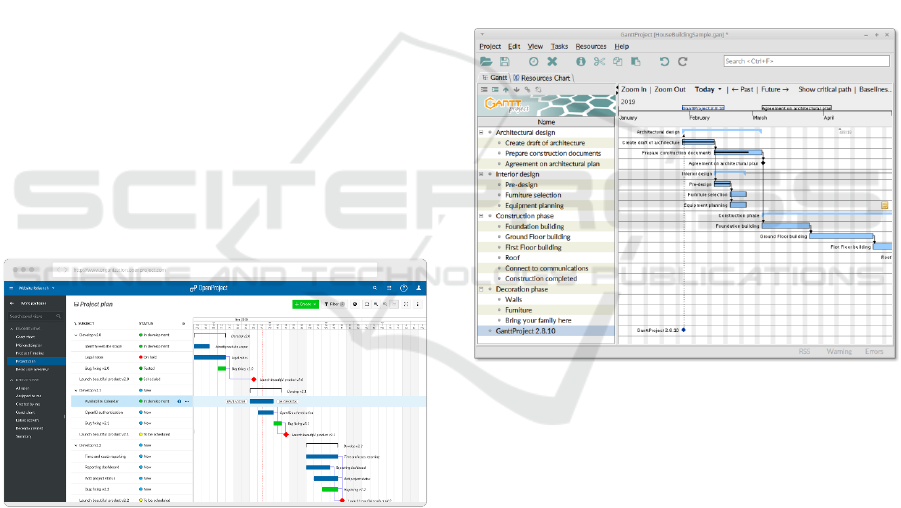
Task: Go back arrow in OpenProject sidebar
Action: pyautogui.click(x=12, y=303)
